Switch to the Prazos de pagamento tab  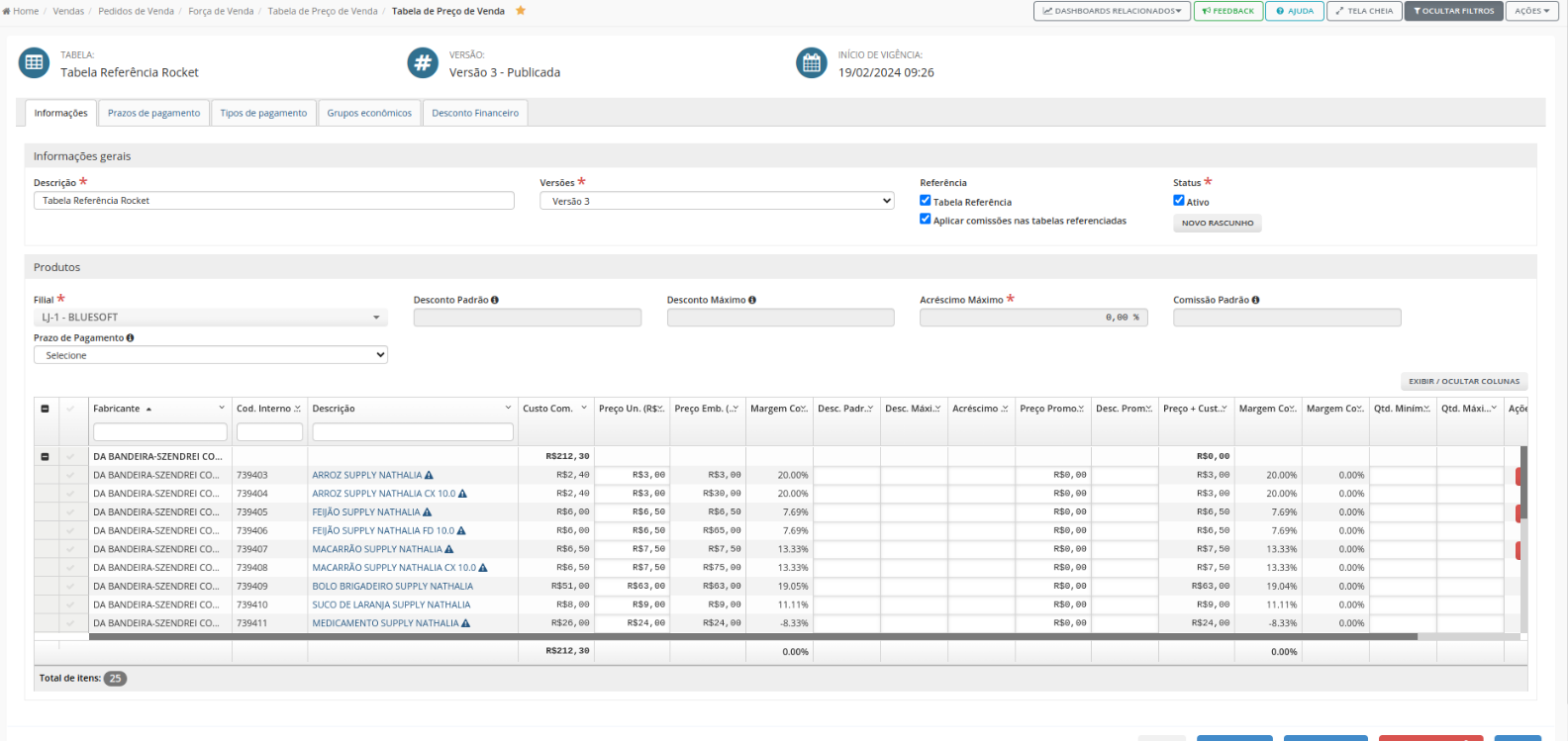(153, 113)
